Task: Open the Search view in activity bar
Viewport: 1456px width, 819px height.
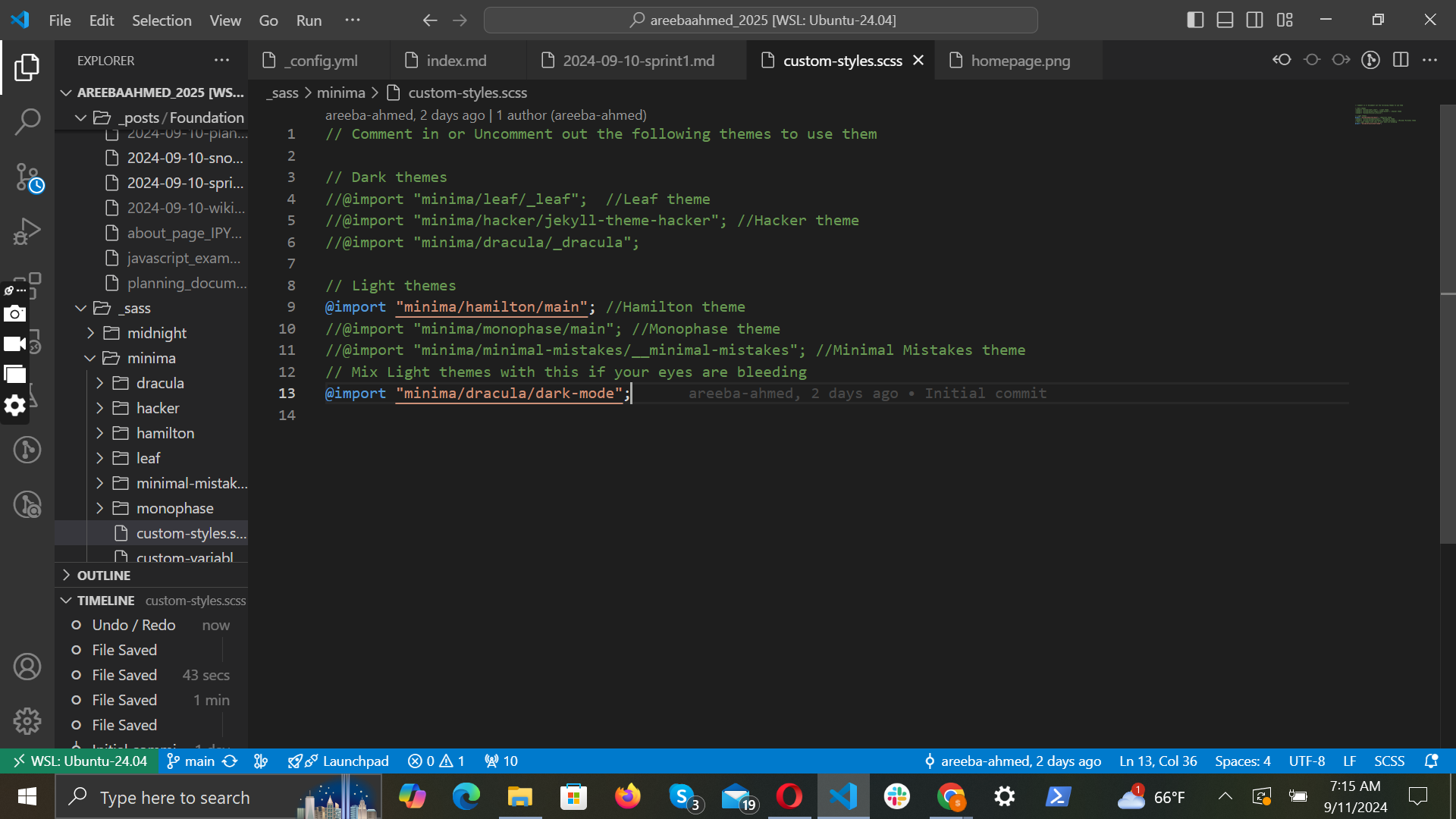Action: pyautogui.click(x=27, y=121)
